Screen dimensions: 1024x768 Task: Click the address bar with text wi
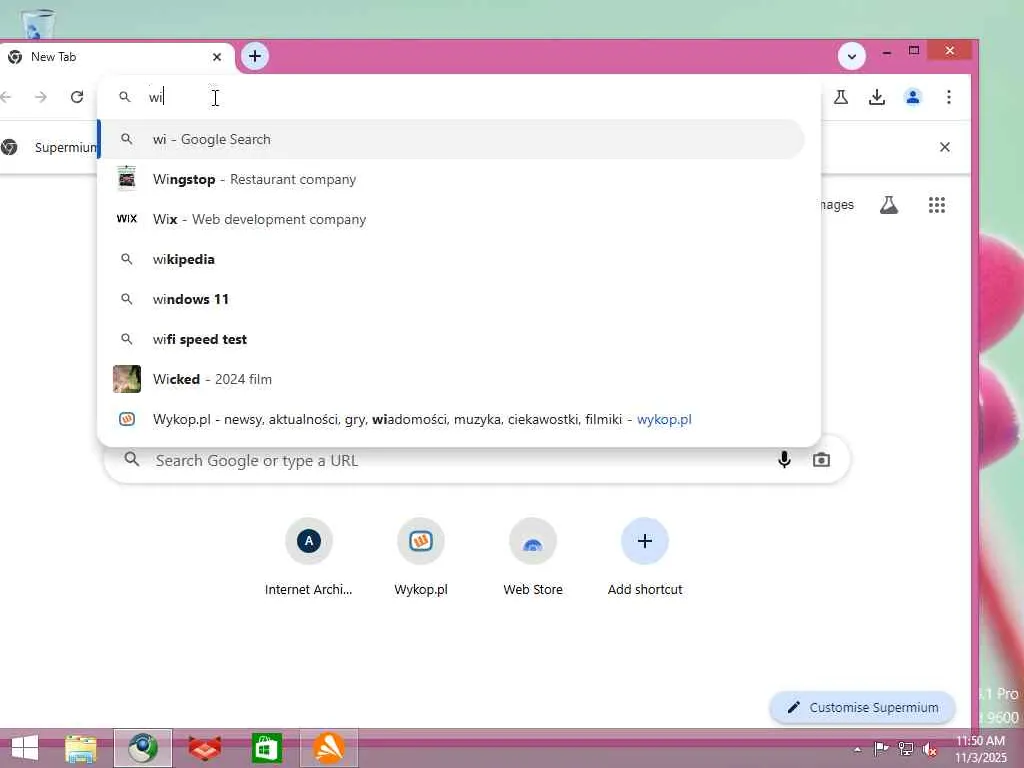point(457,97)
